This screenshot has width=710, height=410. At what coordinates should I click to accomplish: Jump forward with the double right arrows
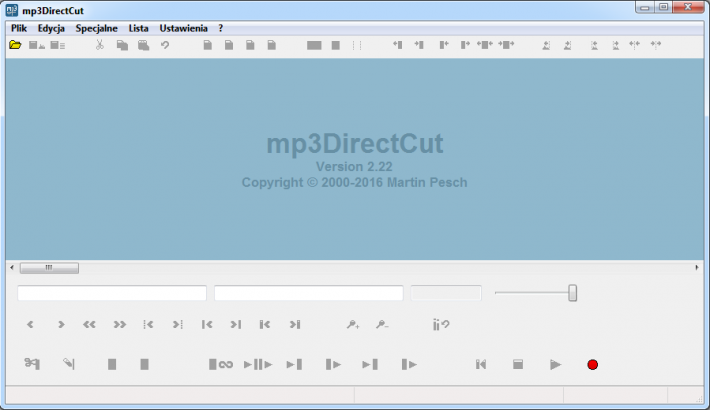[120, 324]
